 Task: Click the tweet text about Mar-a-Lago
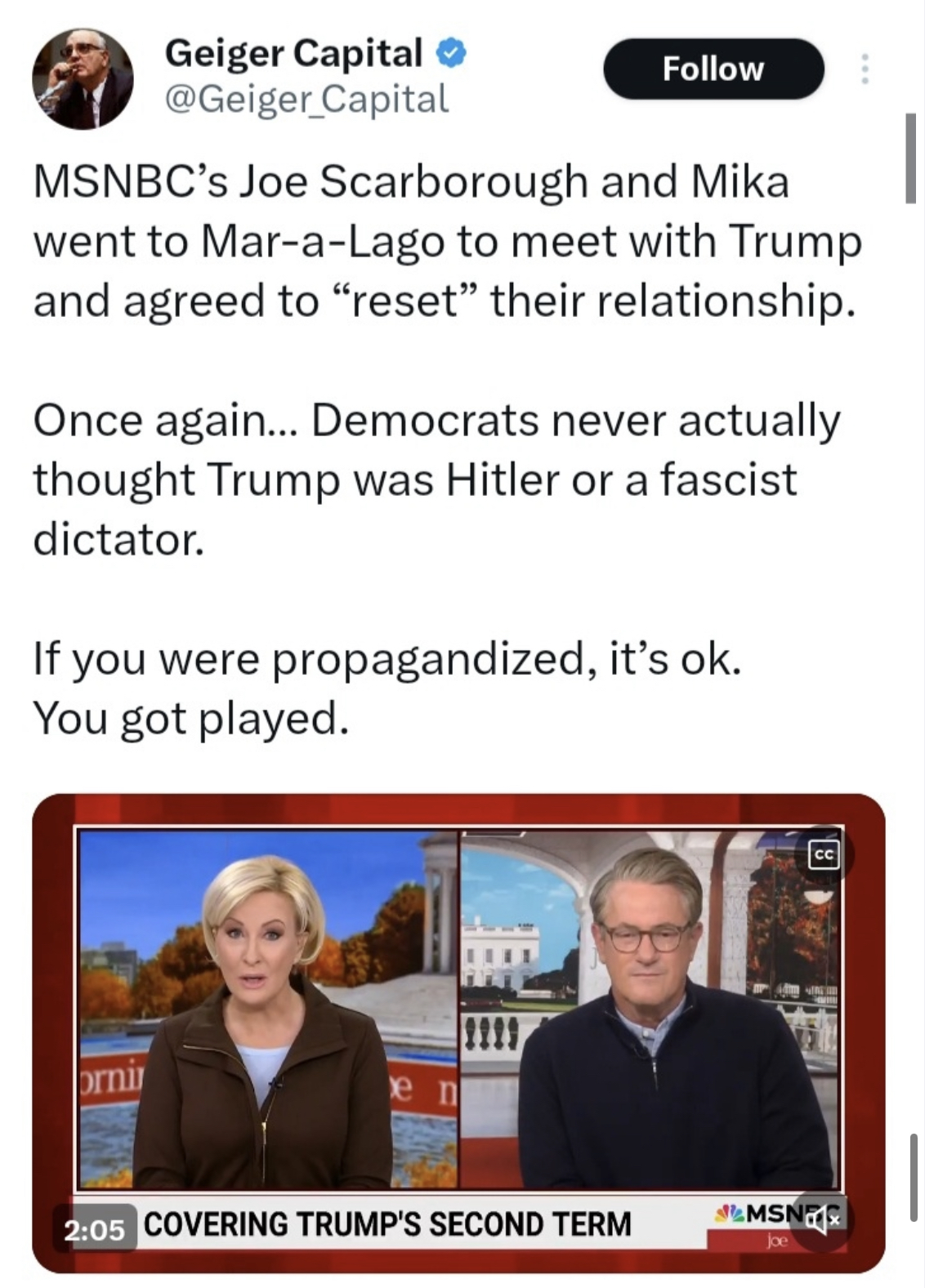click(447, 241)
